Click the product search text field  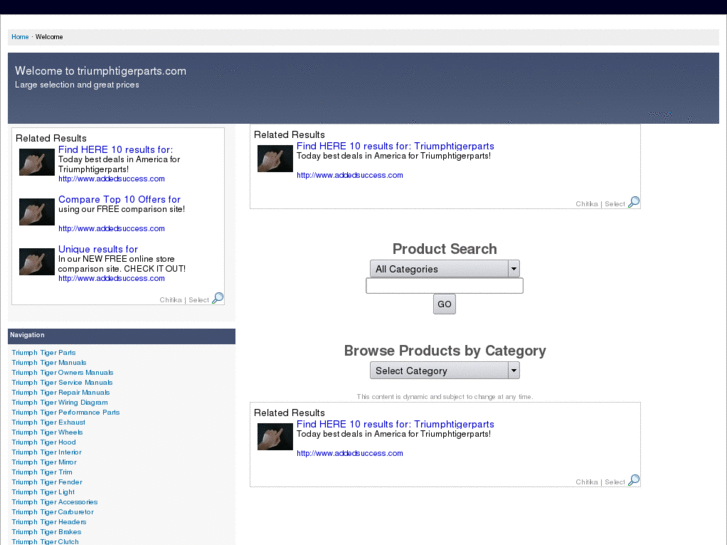pos(445,286)
